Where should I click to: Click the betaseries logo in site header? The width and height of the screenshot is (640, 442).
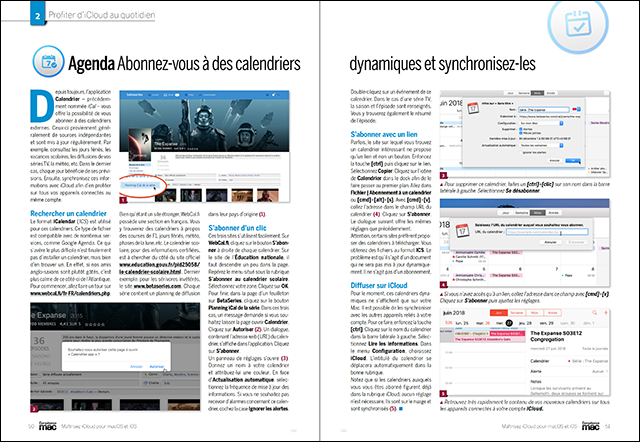(135, 95)
